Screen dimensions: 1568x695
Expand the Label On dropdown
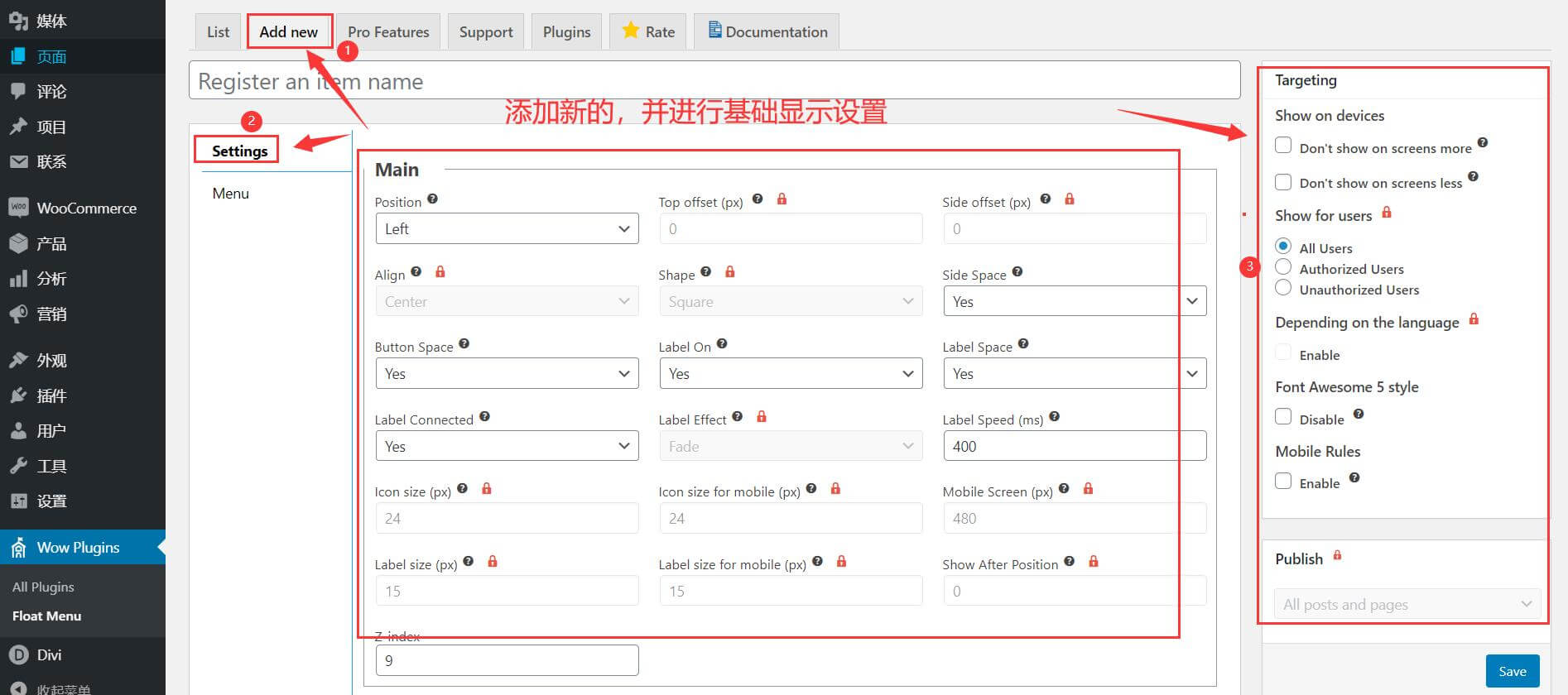click(790, 374)
